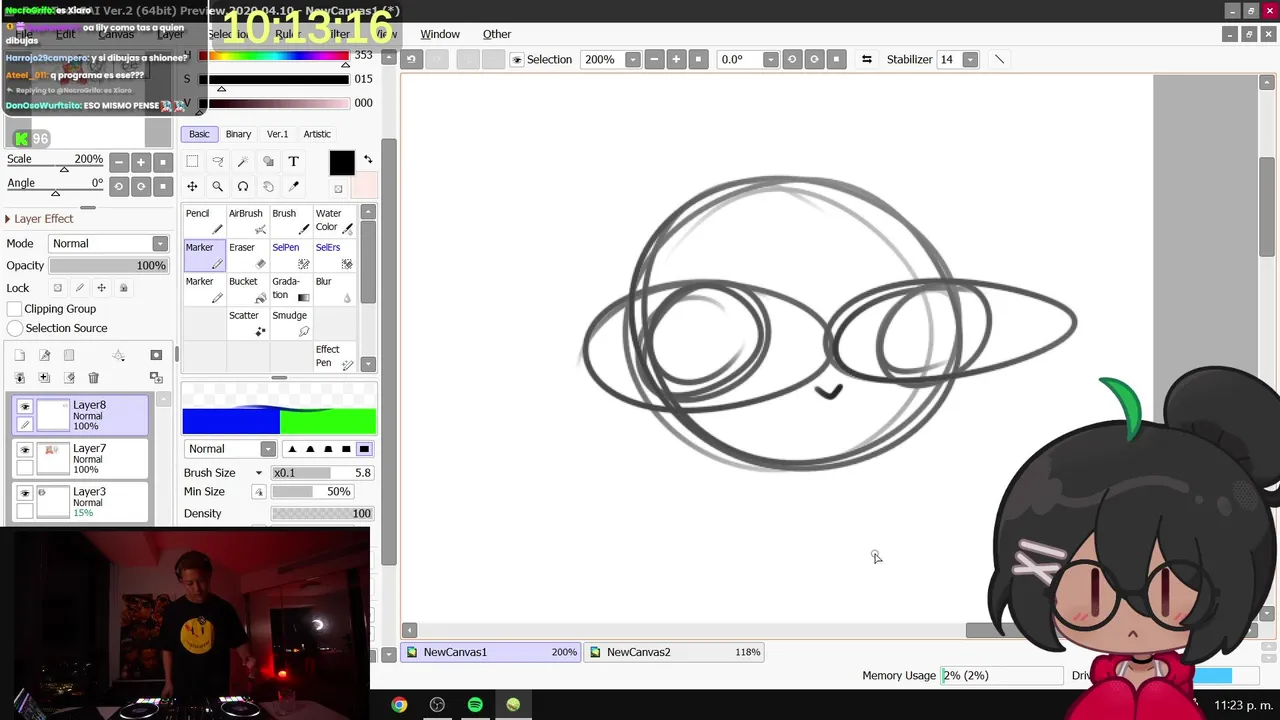The image size is (1280, 720).
Task: Hide Layer8 using its eye icon
Action: [x=25, y=406]
